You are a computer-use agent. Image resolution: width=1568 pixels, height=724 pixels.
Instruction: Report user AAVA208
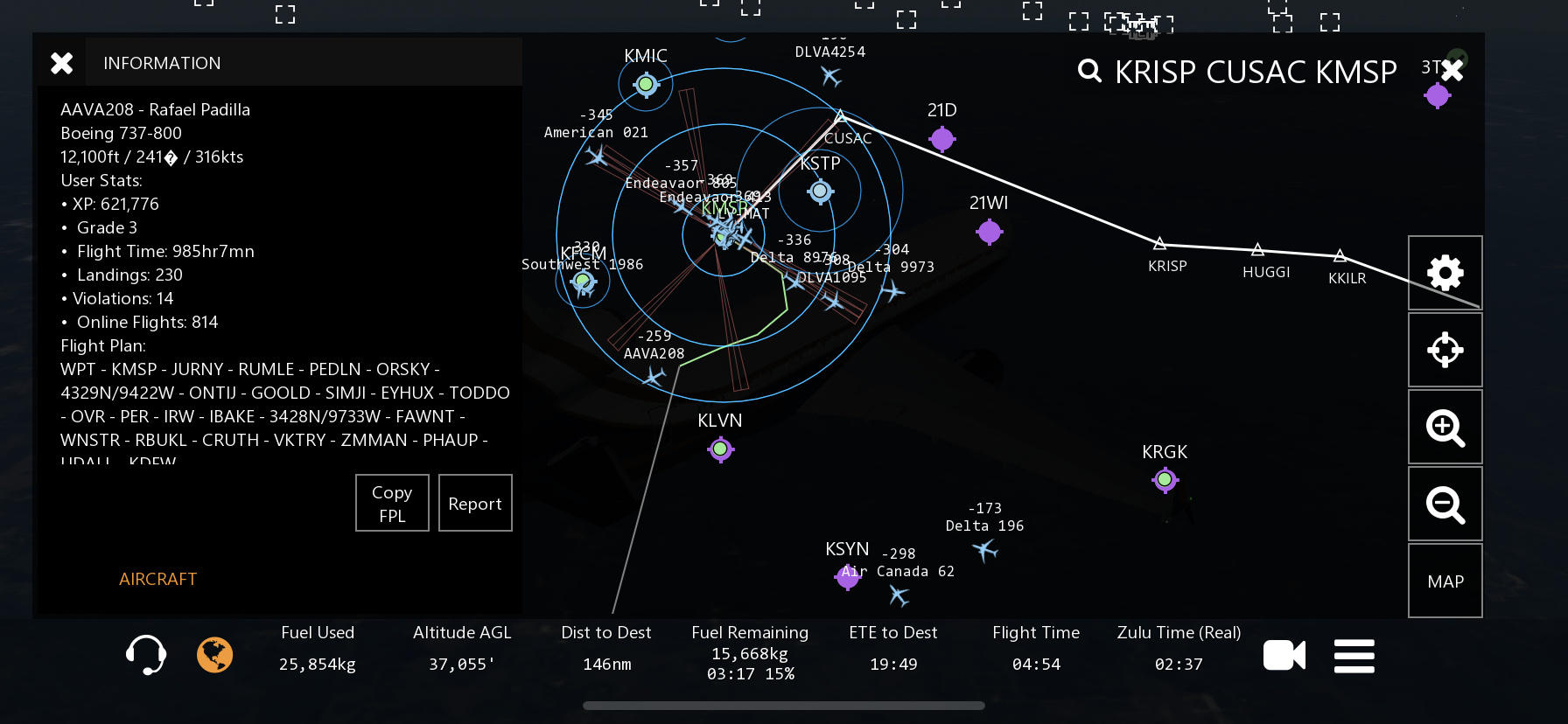pyautogui.click(x=475, y=503)
